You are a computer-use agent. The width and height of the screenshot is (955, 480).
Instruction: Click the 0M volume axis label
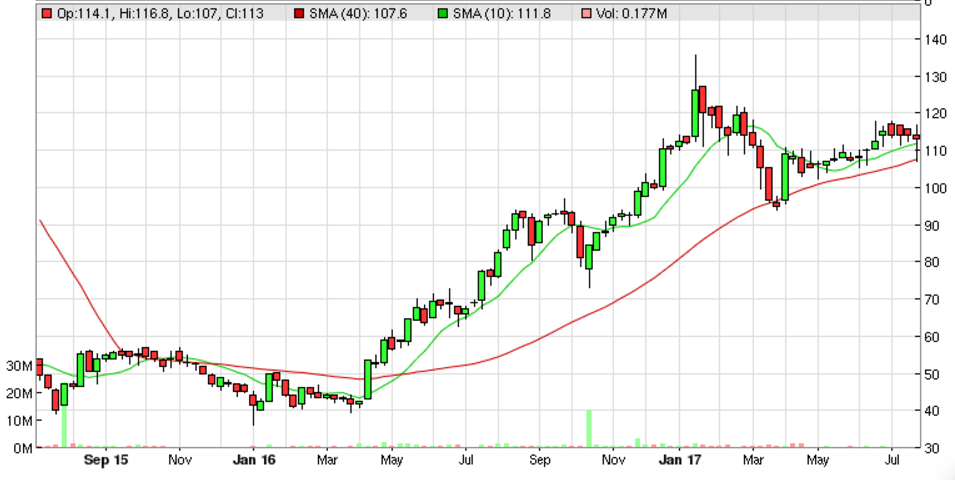[x=23, y=448]
